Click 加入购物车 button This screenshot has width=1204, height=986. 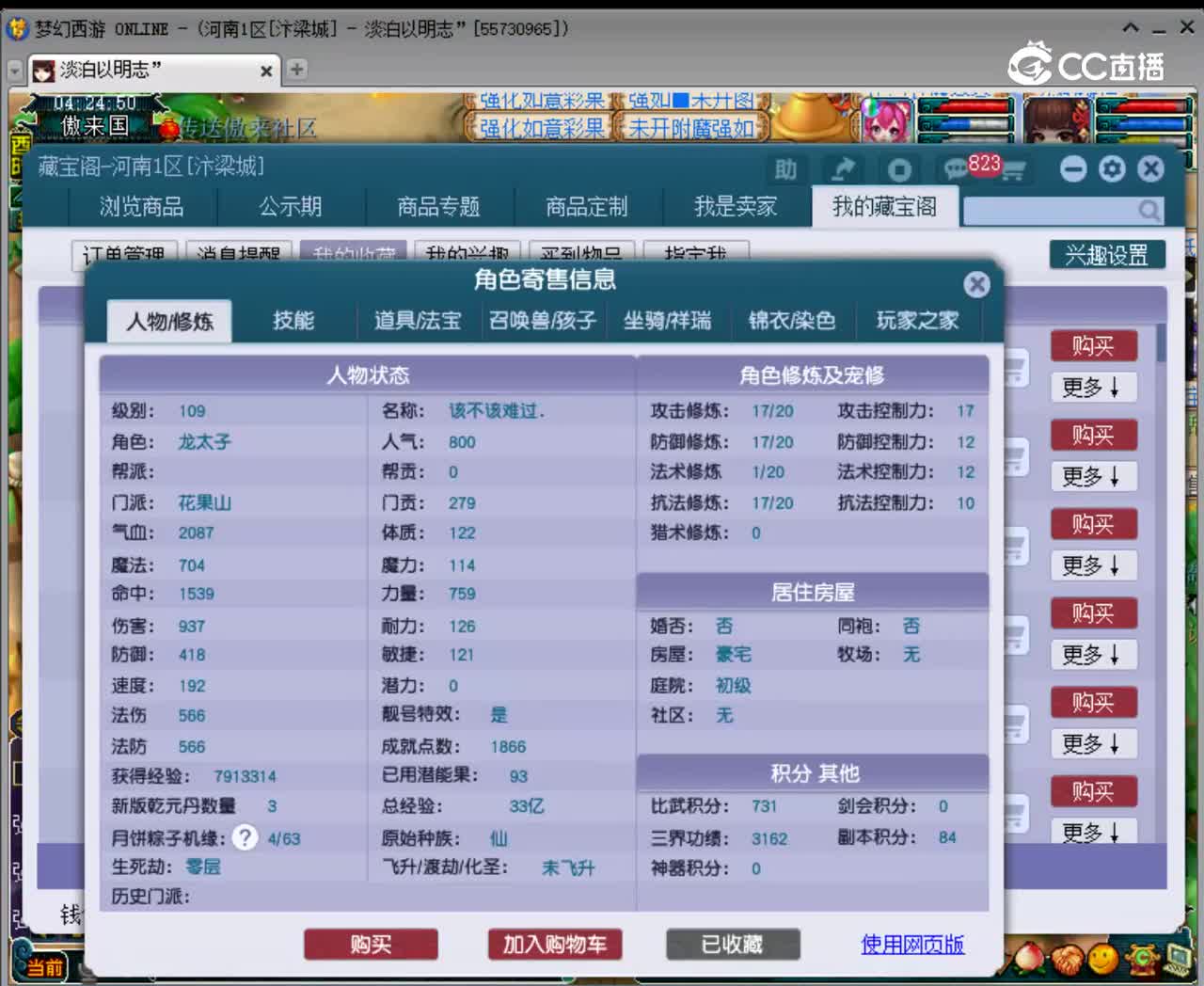(555, 944)
